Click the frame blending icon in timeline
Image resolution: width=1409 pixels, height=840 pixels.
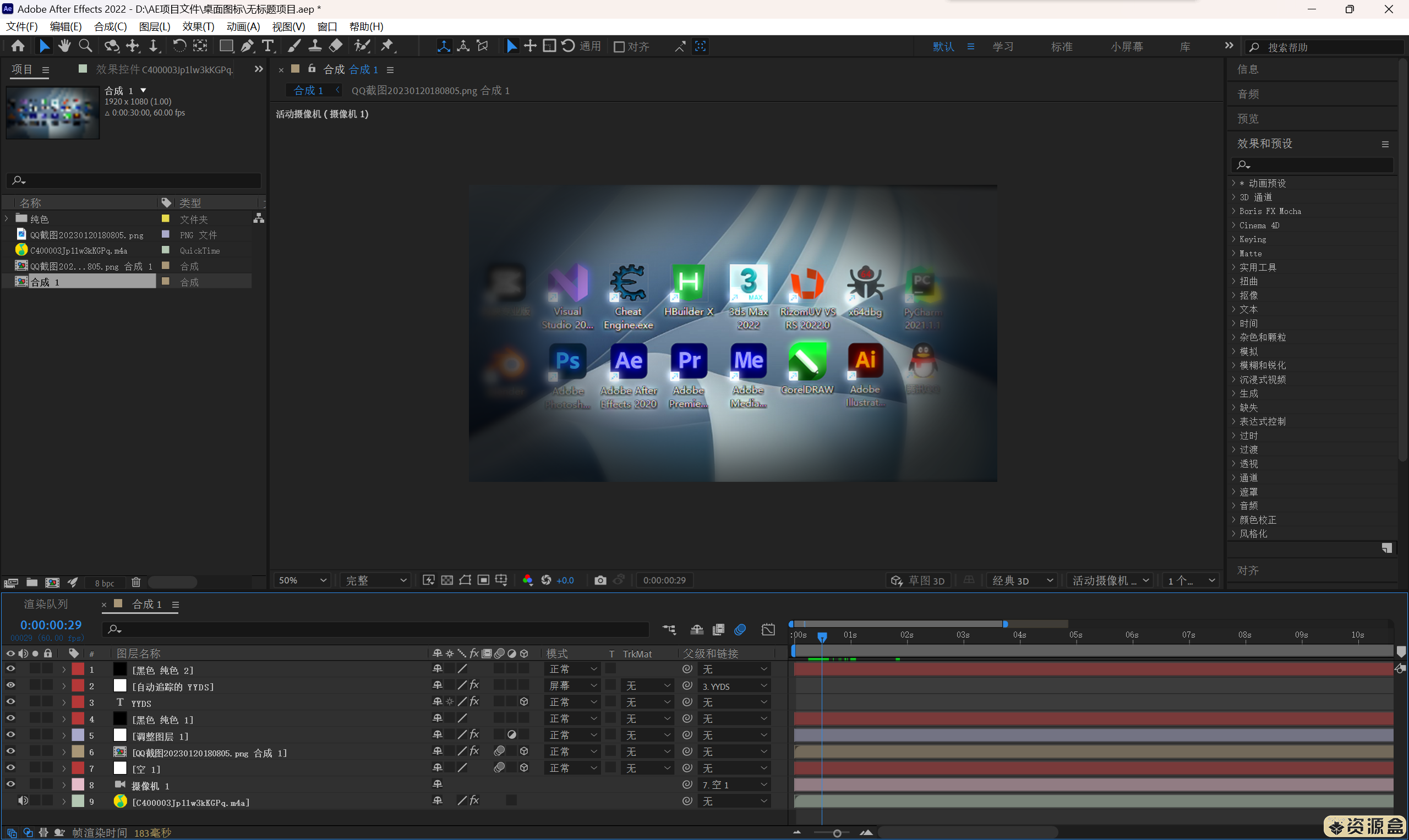tap(718, 629)
